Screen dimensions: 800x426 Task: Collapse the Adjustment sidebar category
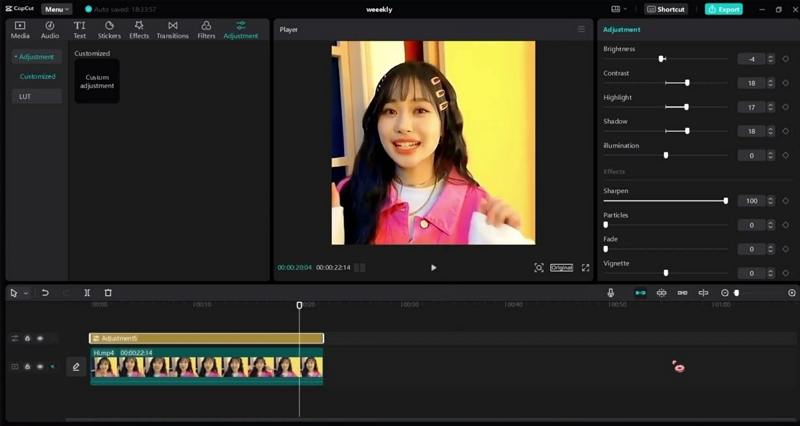pos(37,57)
